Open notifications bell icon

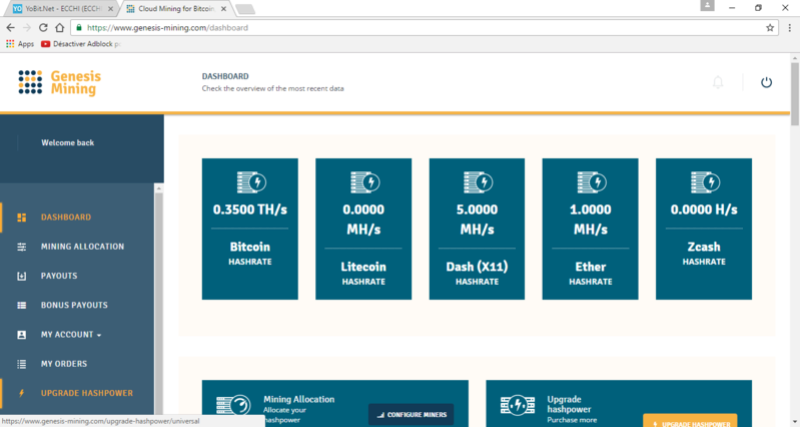[x=718, y=82]
